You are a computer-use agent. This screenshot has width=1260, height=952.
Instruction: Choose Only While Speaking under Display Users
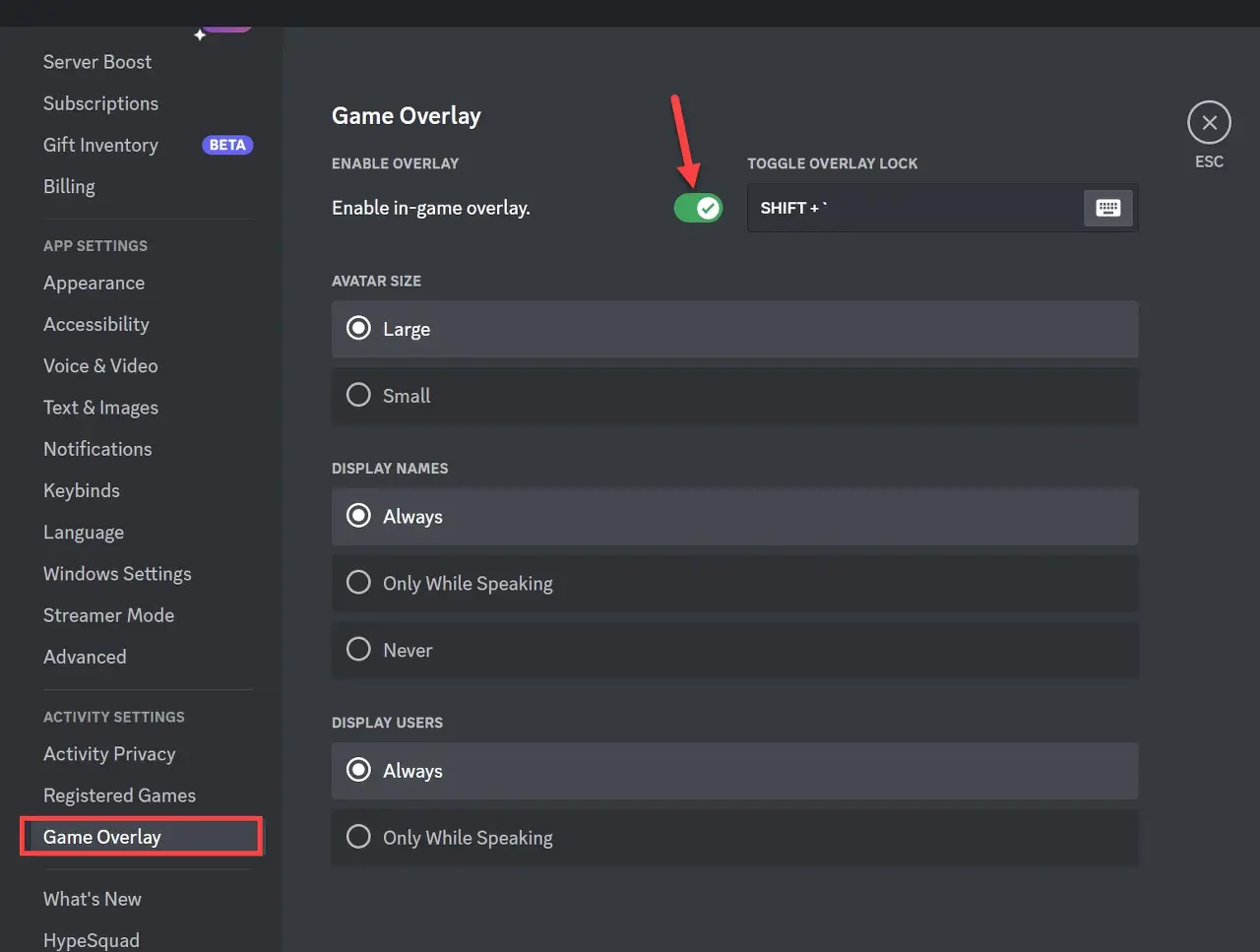click(x=734, y=838)
